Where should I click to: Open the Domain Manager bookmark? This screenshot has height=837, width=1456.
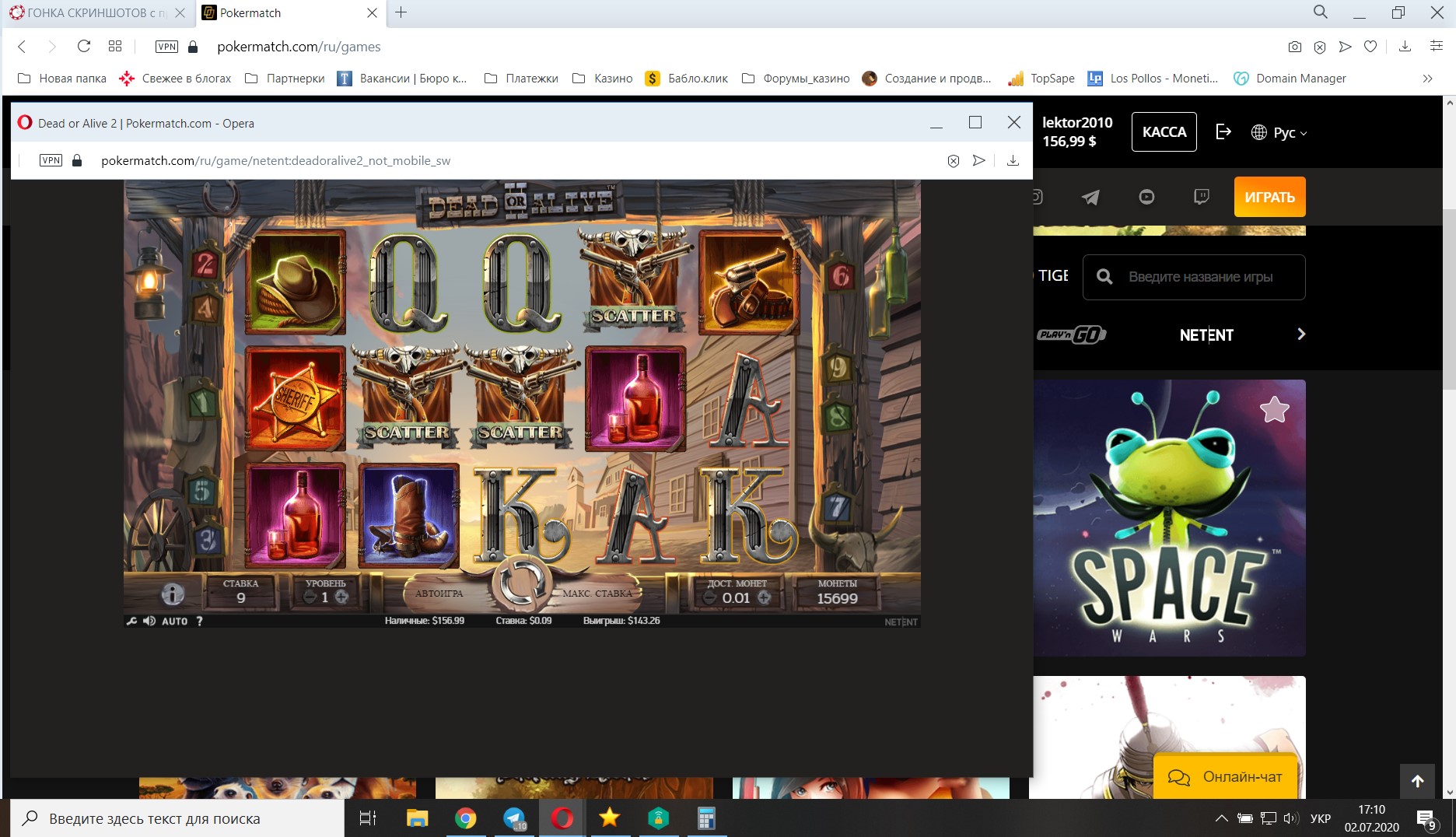point(1290,79)
